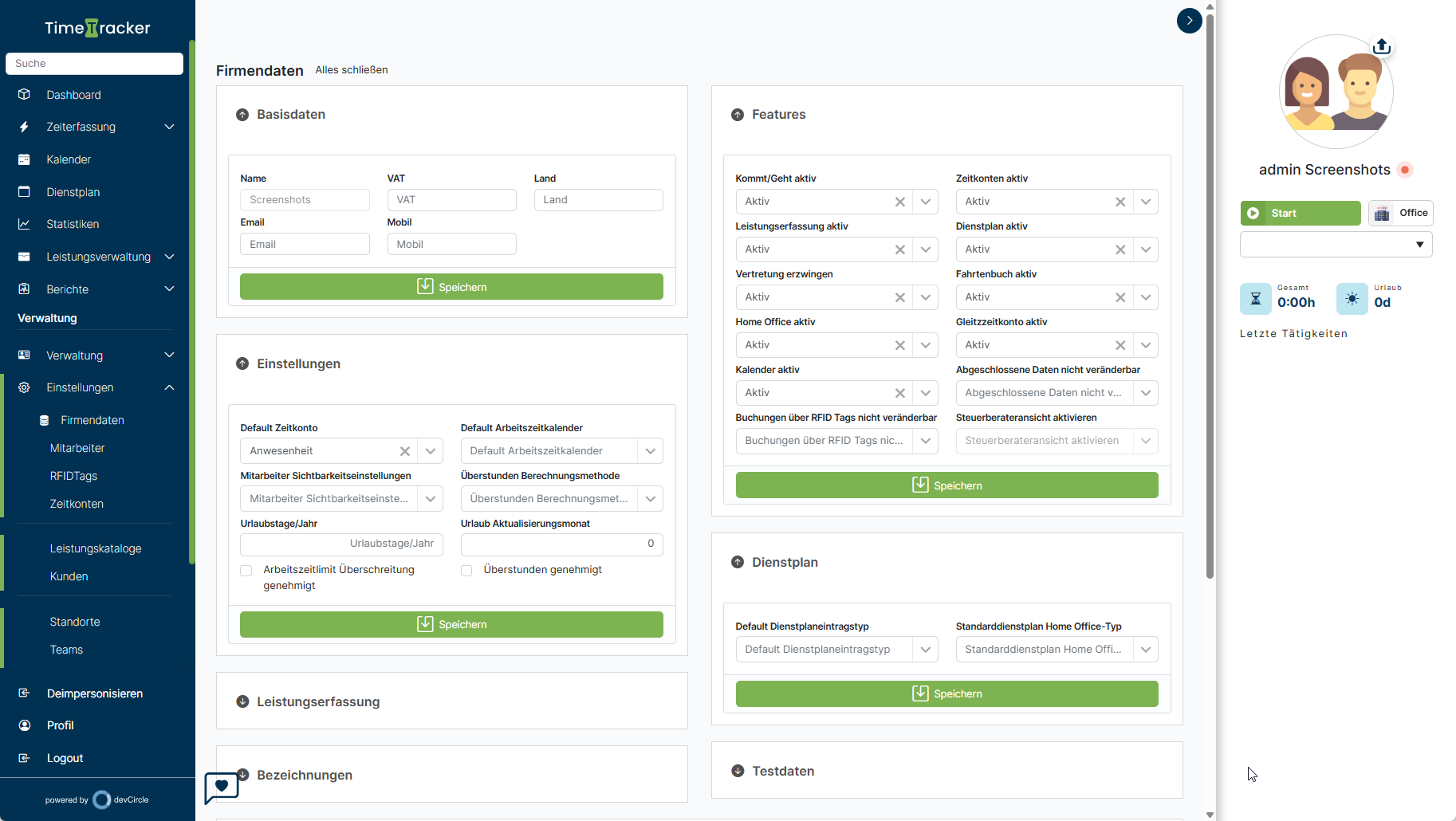Clear Default Zeitkonto Anwesenheit with X
This screenshot has height=821, width=1456.
[x=405, y=451]
